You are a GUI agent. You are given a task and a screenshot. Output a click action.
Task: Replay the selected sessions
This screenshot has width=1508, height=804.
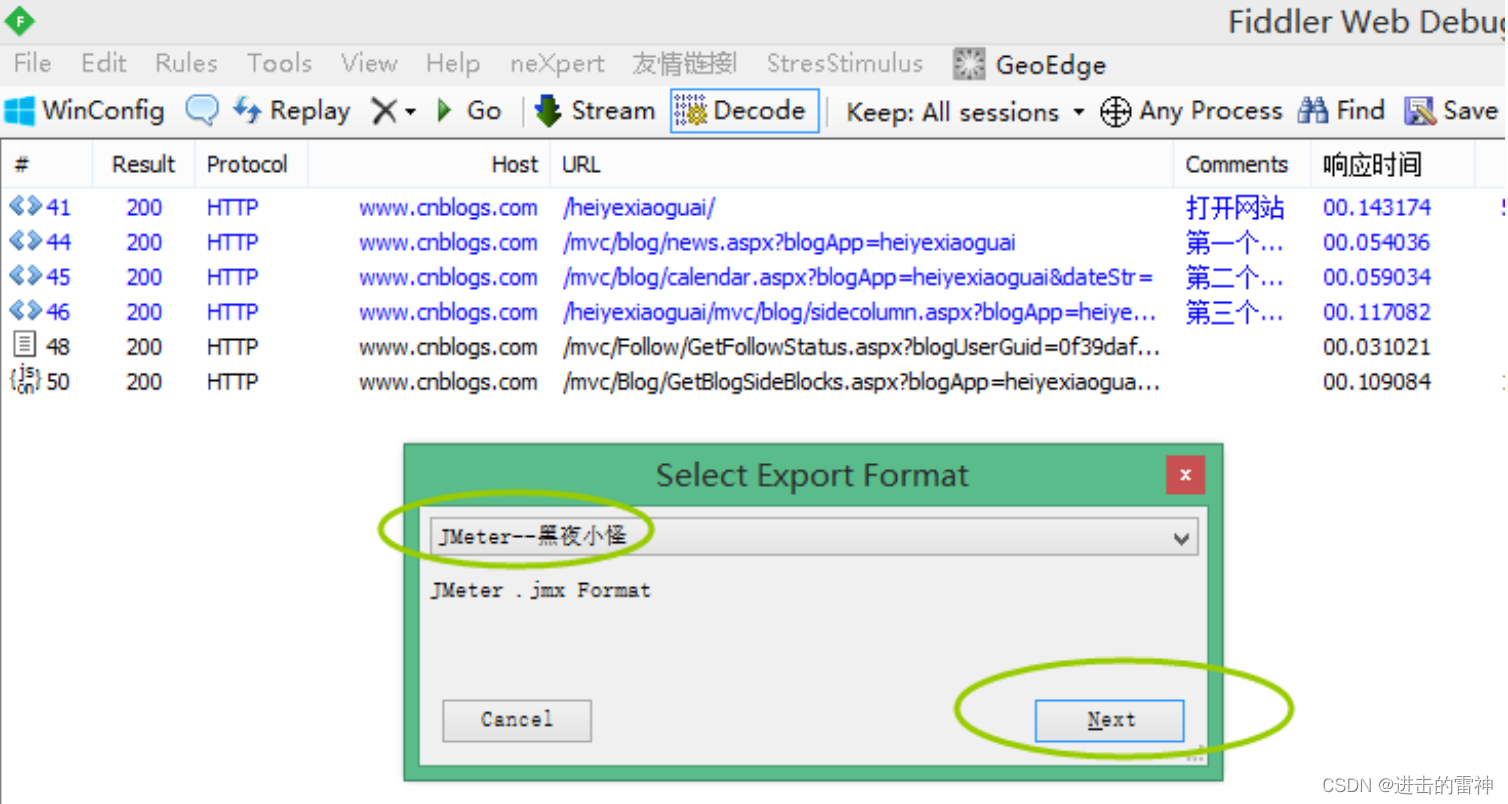tap(291, 110)
